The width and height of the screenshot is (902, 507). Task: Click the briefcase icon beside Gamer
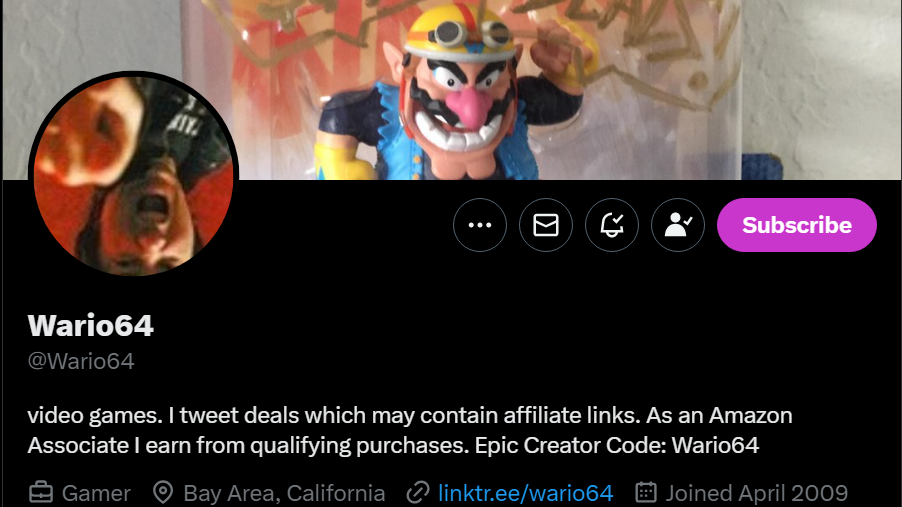click(41, 493)
